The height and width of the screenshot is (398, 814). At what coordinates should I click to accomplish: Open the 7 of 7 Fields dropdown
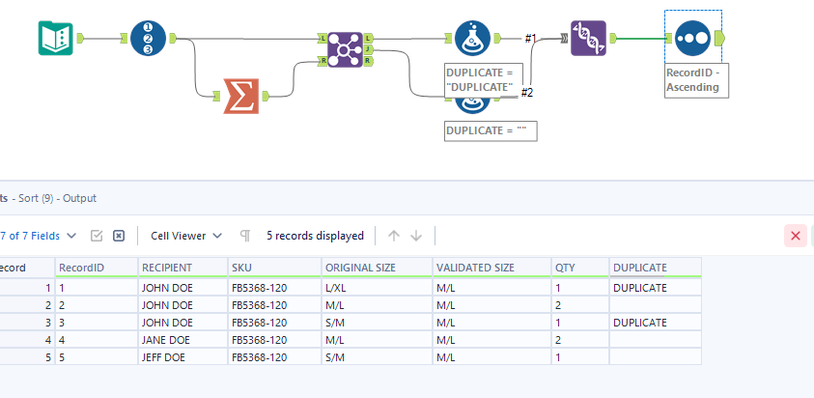click(x=38, y=236)
